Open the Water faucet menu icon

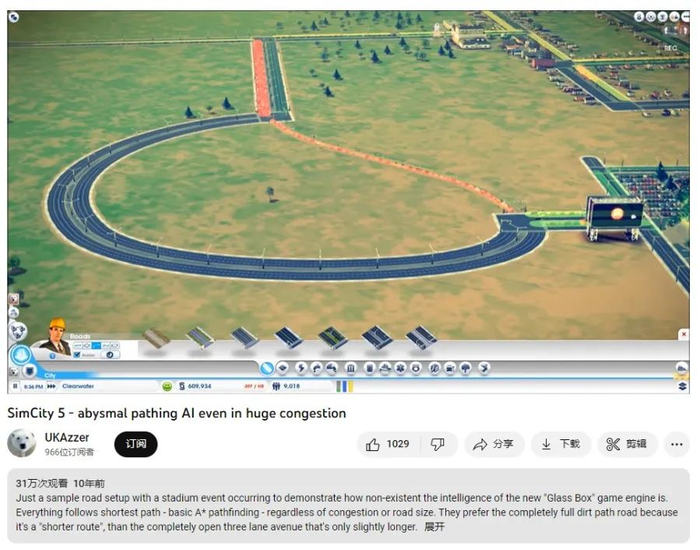(x=317, y=368)
